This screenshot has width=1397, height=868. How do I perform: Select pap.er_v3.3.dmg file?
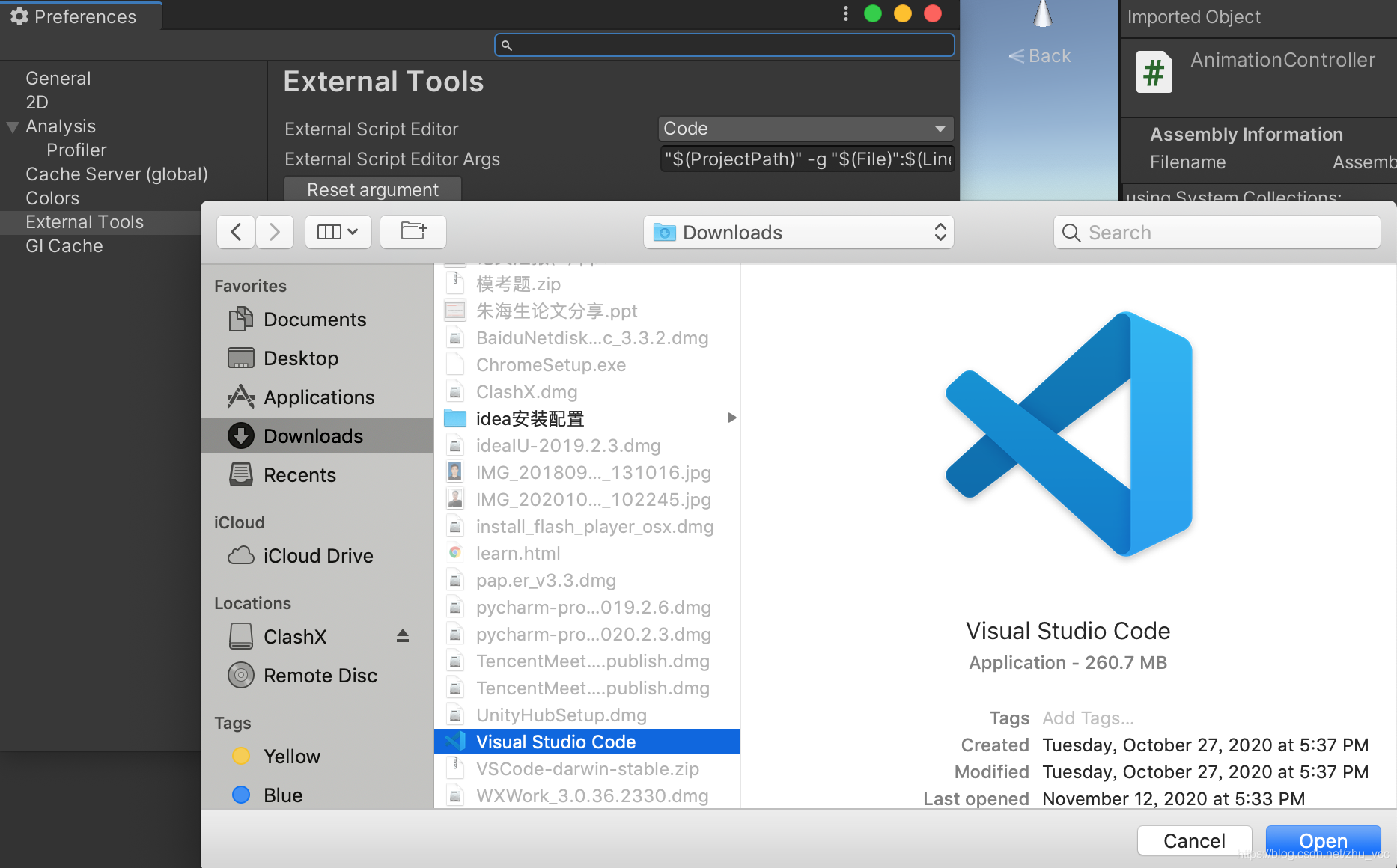pos(587,581)
